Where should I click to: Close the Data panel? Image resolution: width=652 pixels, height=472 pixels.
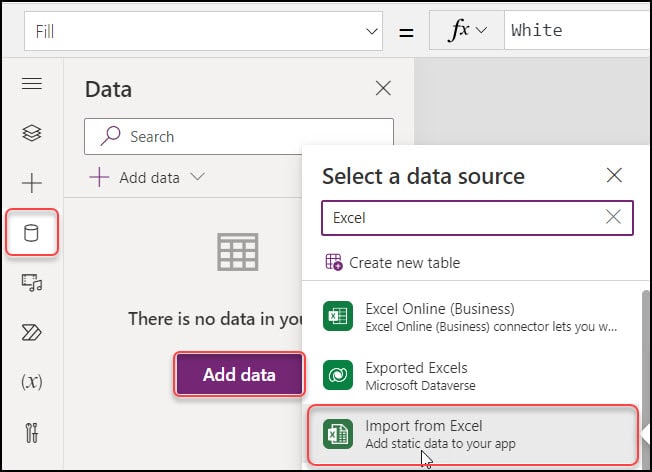pyautogui.click(x=383, y=88)
